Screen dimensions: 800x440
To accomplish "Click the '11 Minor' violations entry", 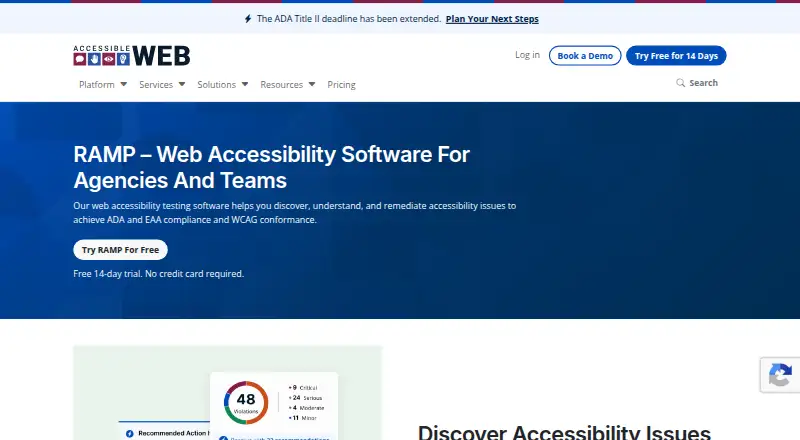I will [x=303, y=418].
